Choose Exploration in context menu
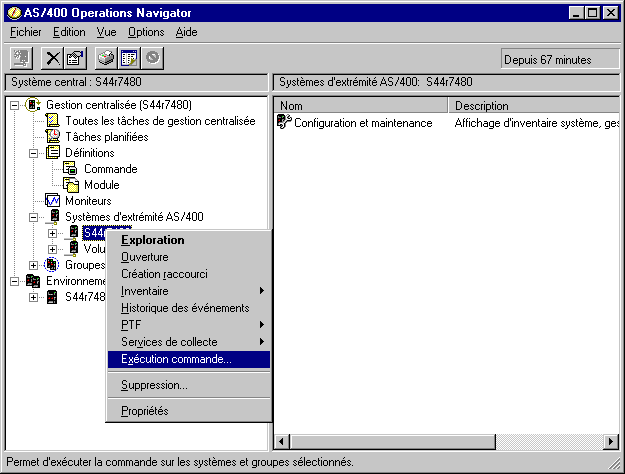This screenshot has width=625, height=474. [189, 240]
